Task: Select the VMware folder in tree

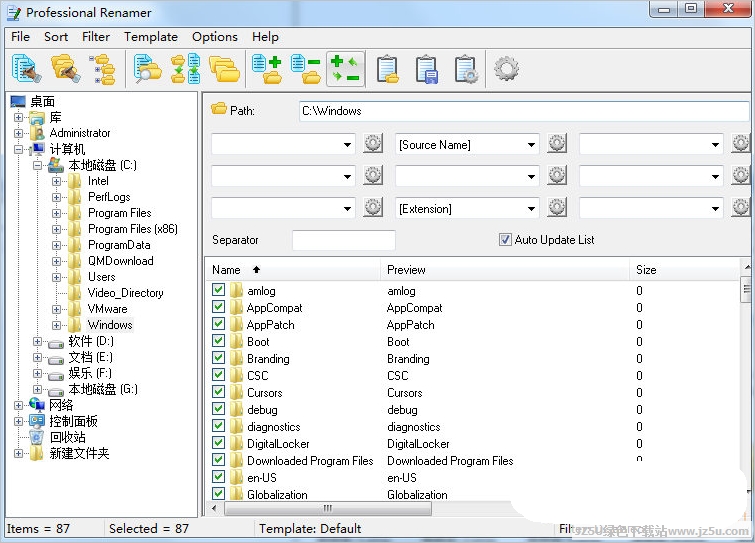Action: [x=107, y=309]
